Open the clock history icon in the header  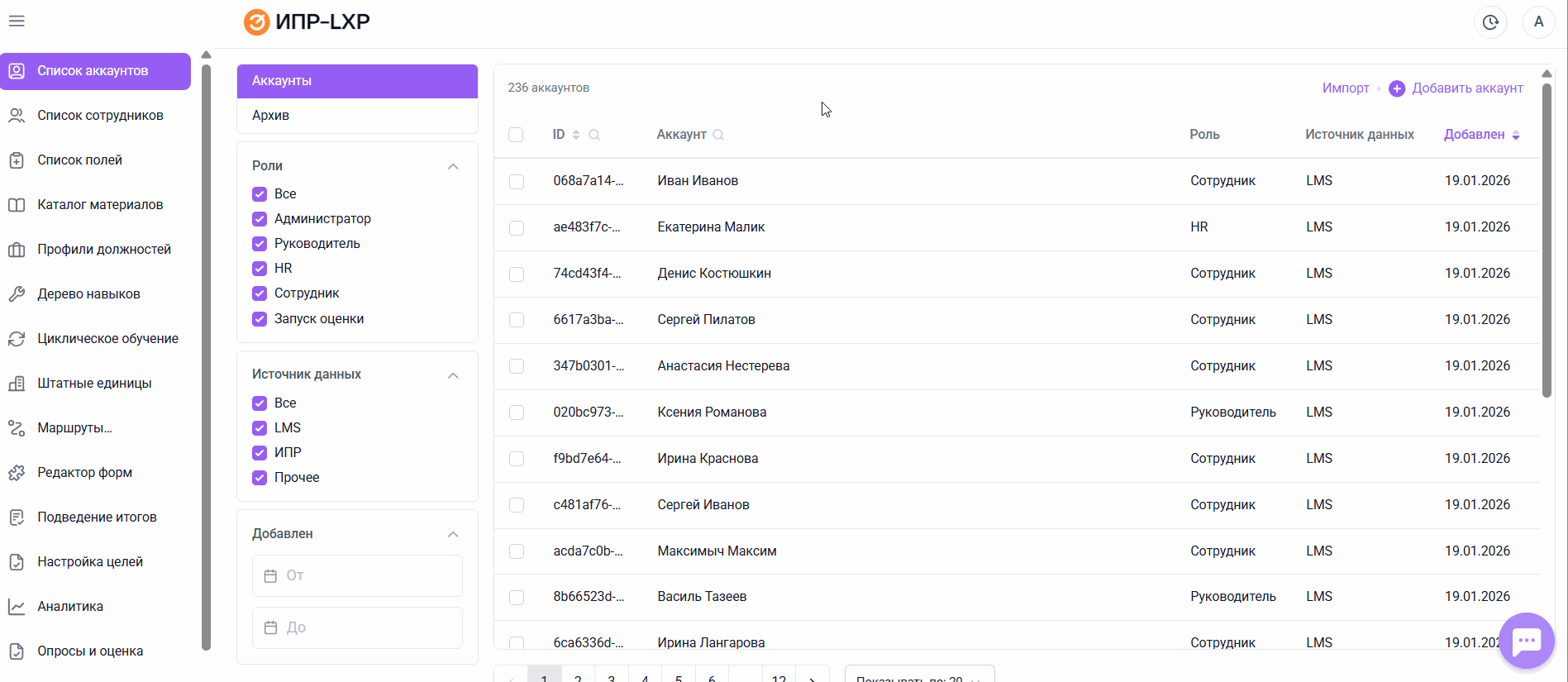tap(1490, 22)
